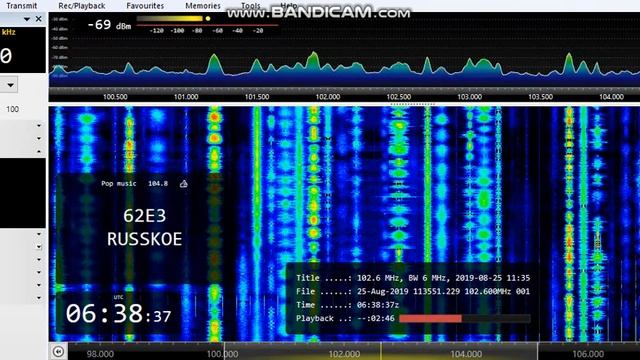
Task: Click 106.000 on the bottom band bar
Action: pos(588,354)
